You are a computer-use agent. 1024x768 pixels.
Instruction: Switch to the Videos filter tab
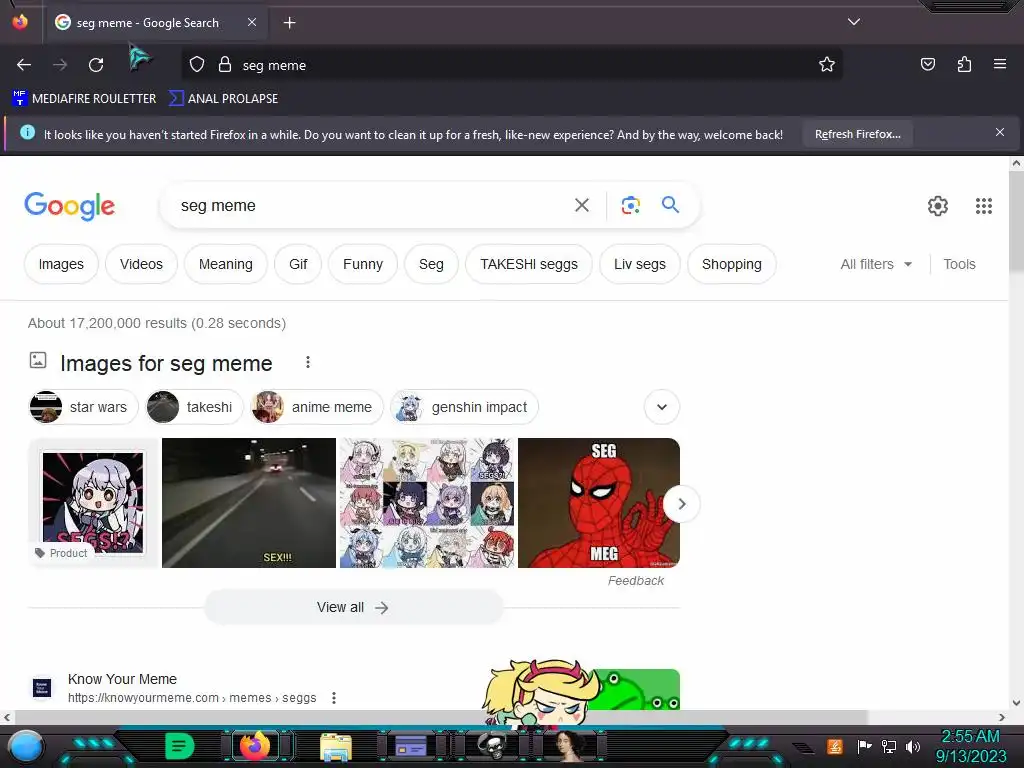141,264
